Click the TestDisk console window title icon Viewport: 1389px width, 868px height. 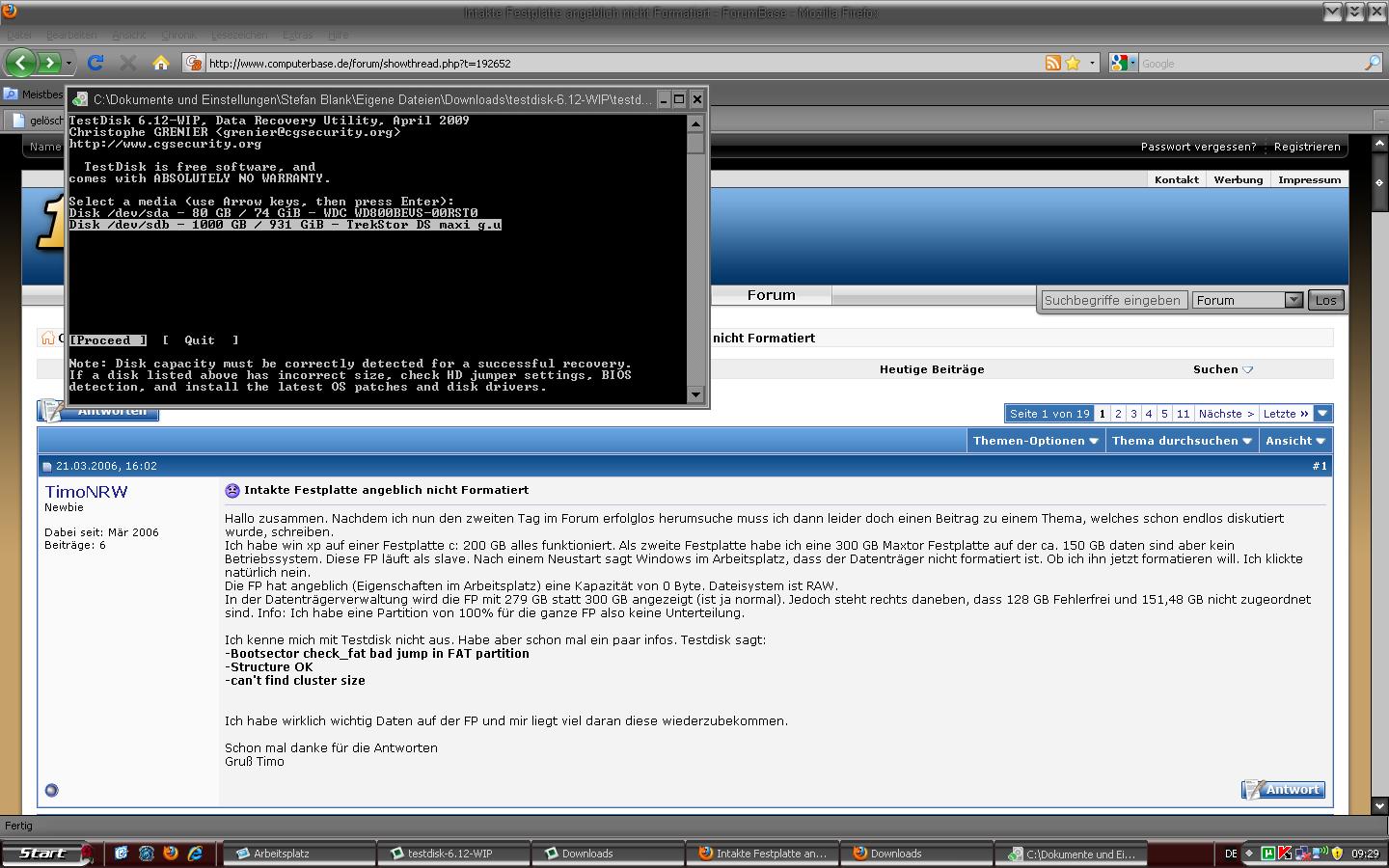[80, 99]
